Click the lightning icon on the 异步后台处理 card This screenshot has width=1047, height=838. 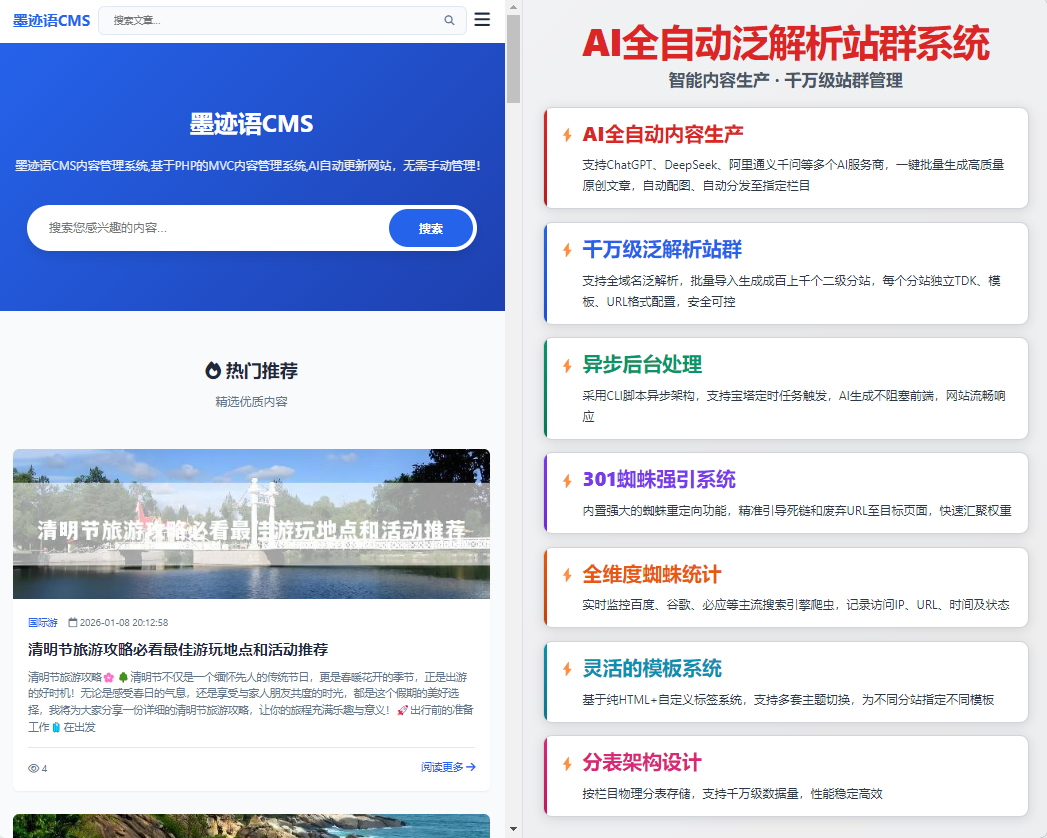click(567, 366)
